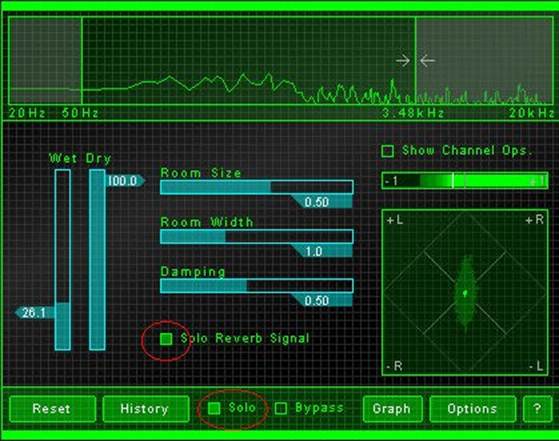Click the phase correlation meter bar
559x441 pixels.
pyautogui.click(x=465, y=181)
